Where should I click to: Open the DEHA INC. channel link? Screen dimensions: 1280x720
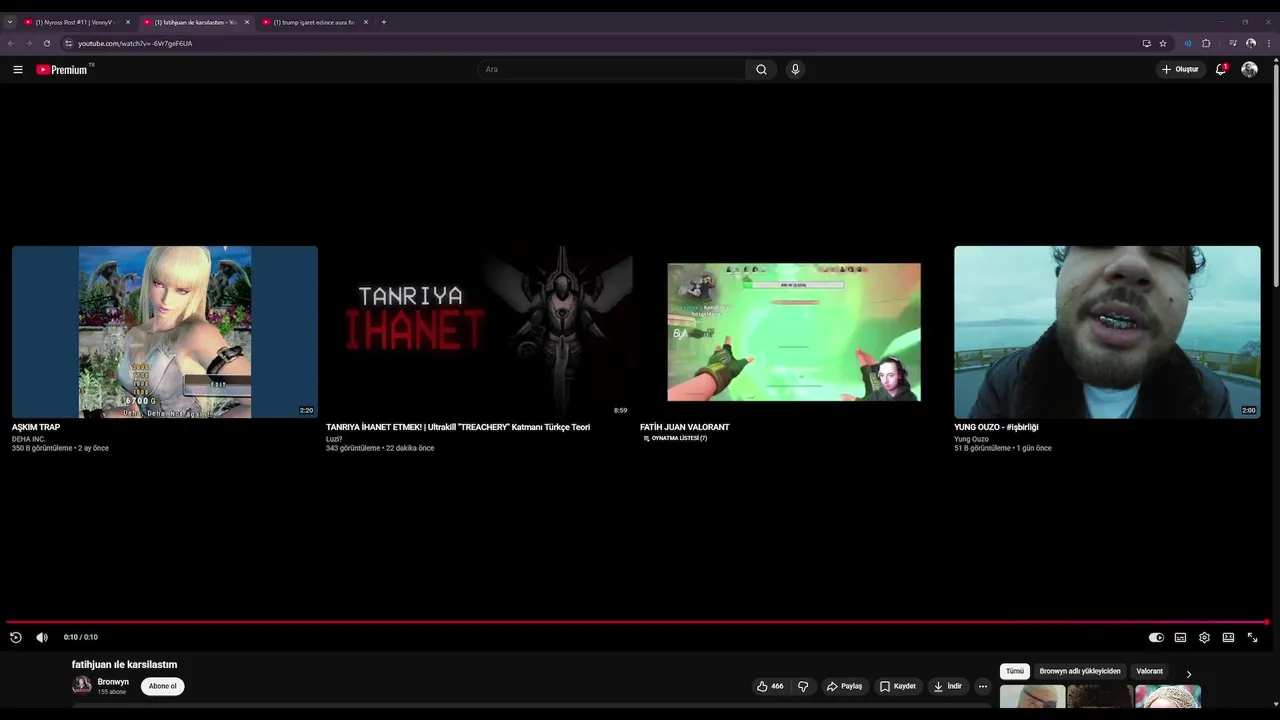(29, 439)
